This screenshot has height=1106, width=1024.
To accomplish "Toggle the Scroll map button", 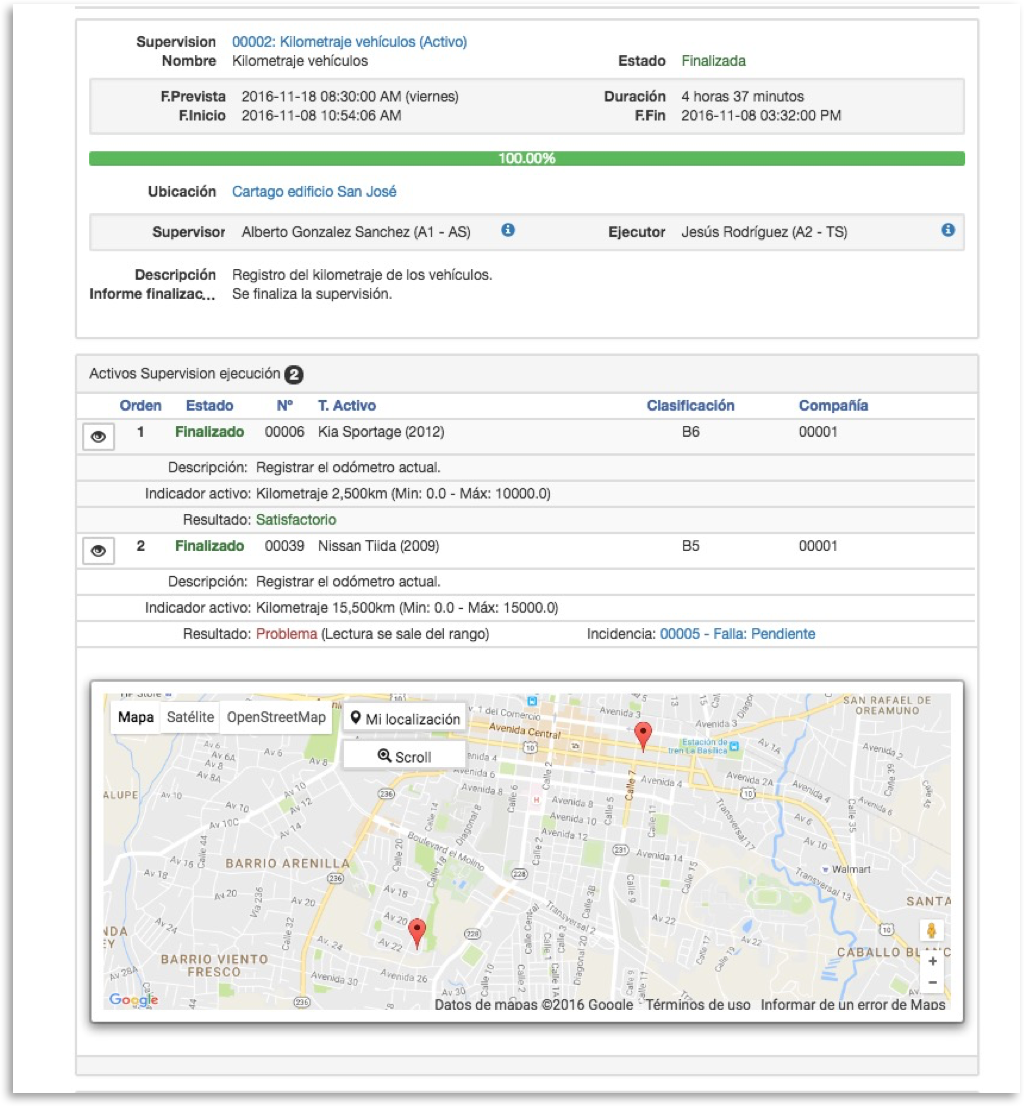I will [x=404, y=756].
